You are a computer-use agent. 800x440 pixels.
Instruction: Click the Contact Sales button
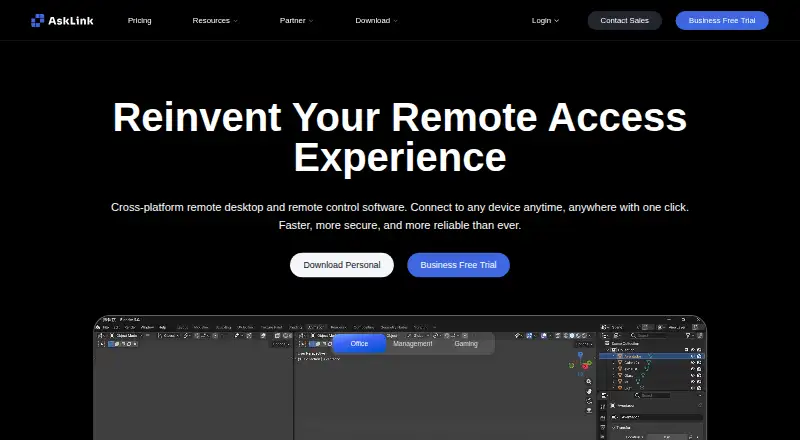pos(624,20)
